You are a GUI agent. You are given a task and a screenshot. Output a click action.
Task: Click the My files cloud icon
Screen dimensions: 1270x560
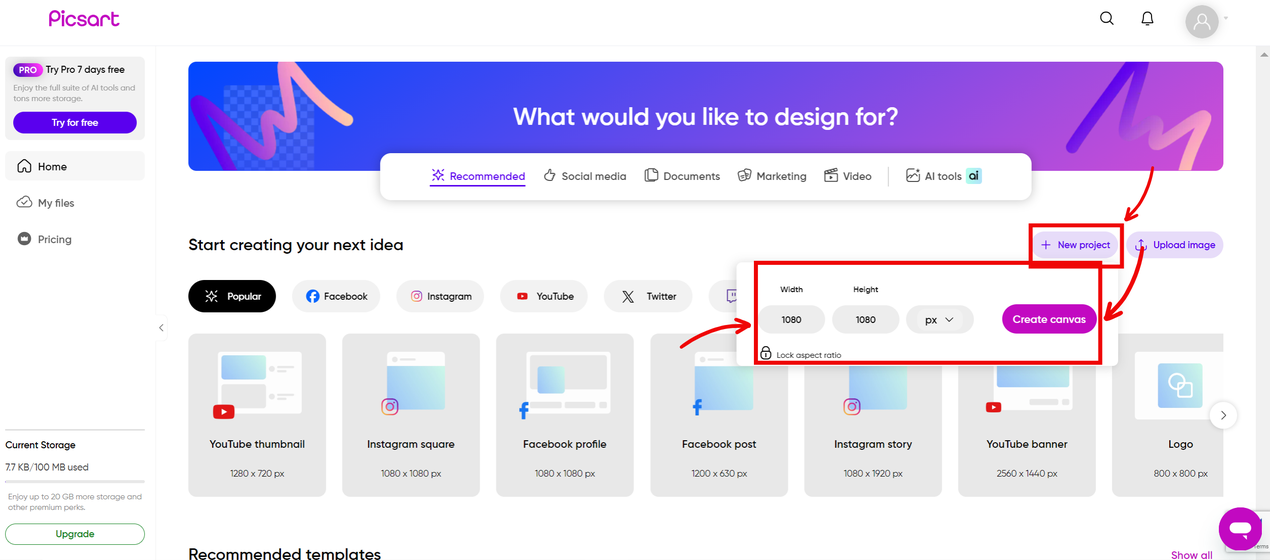click(x=25, y=203)
